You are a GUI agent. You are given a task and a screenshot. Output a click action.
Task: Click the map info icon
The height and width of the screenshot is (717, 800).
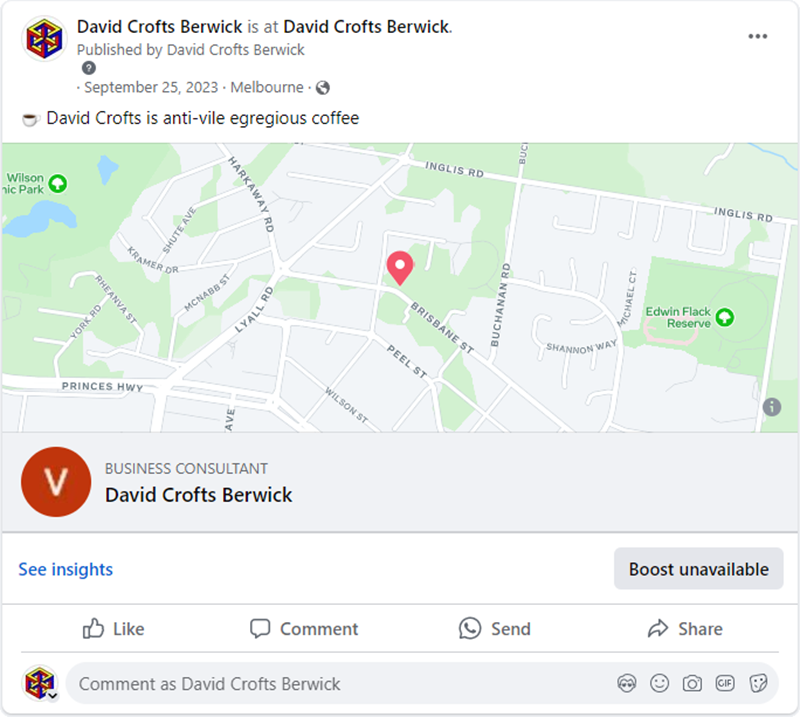[771, 407]
